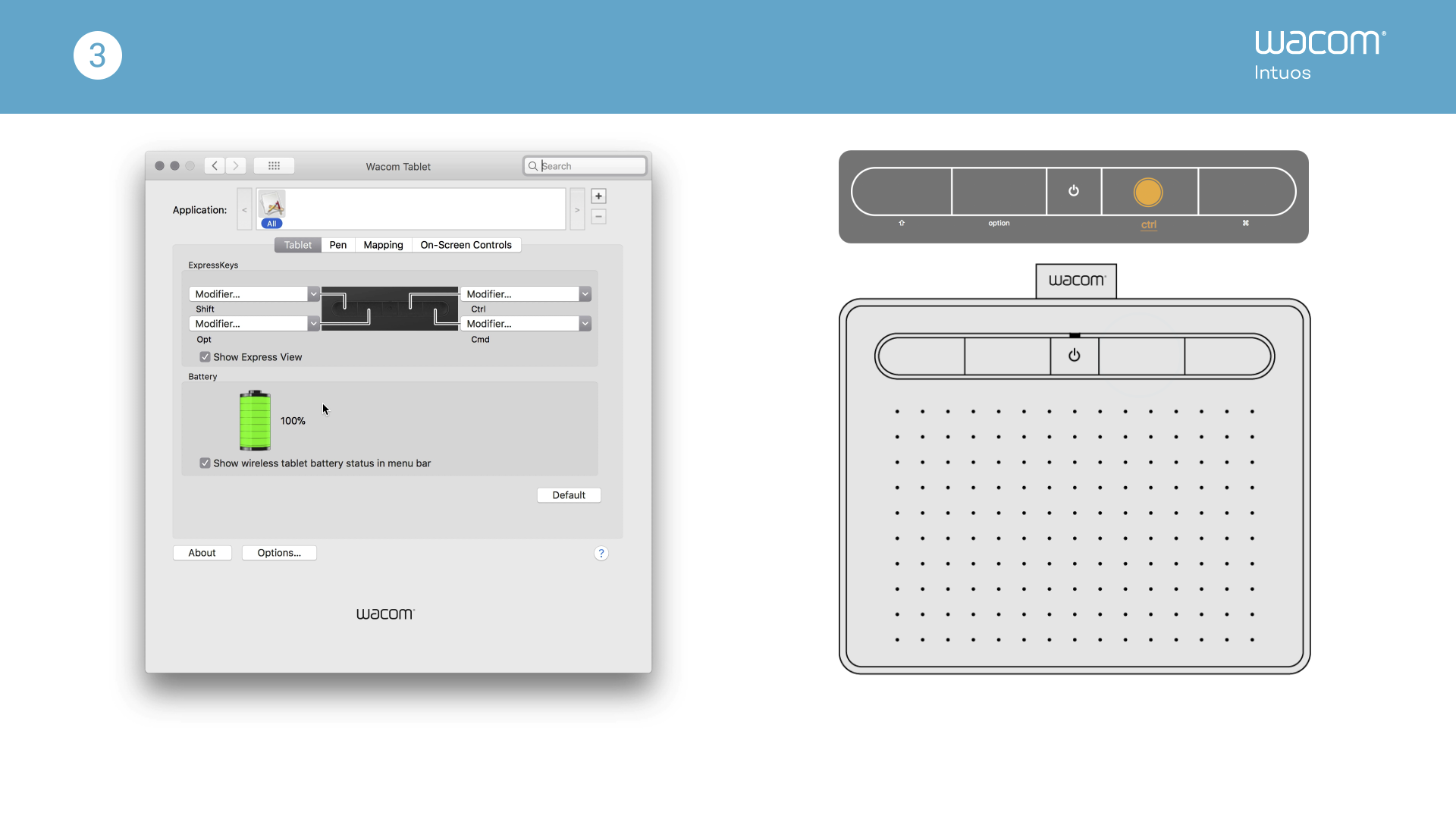
Task: Click the grid view icon in titlebar
Action: tap(275, 165)
